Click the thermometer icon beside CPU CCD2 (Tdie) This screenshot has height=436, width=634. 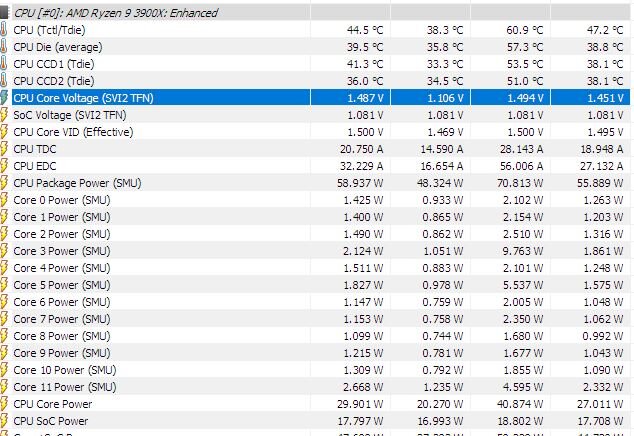pos(3,81)
